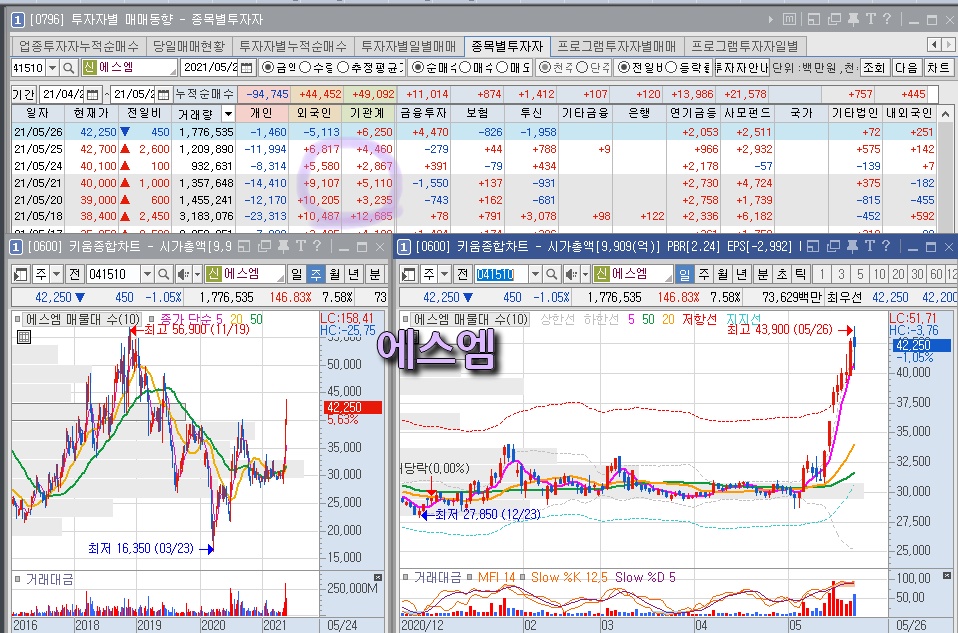Click pin icon in right chart title bar

click(x=853, y=246)
